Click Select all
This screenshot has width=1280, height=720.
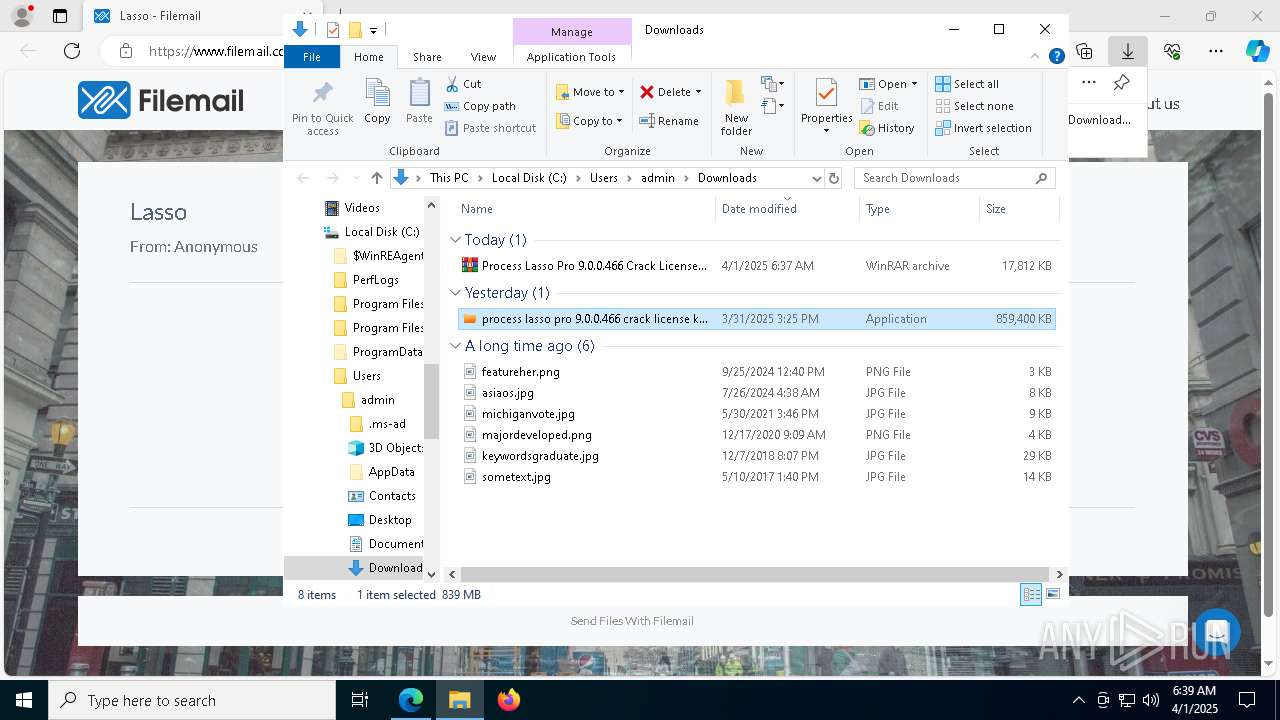(x=966, y=84)
